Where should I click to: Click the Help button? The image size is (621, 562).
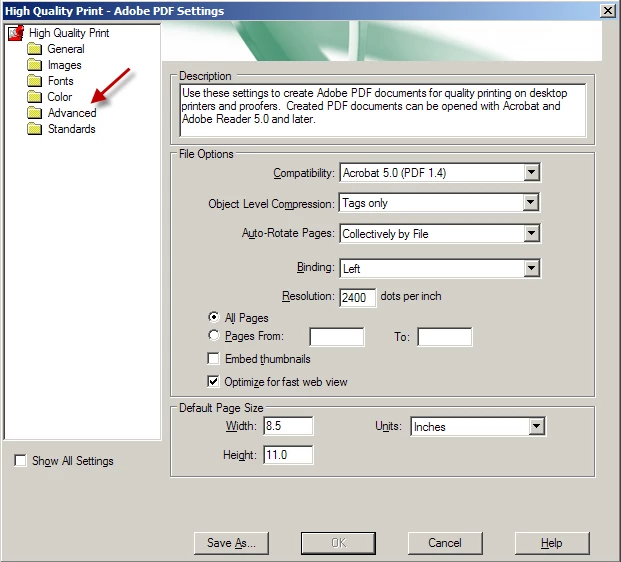point(552,543)
